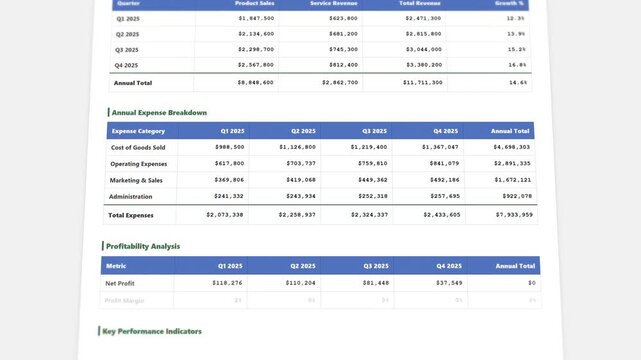Click the Expense Category column header

coord(138,131)
